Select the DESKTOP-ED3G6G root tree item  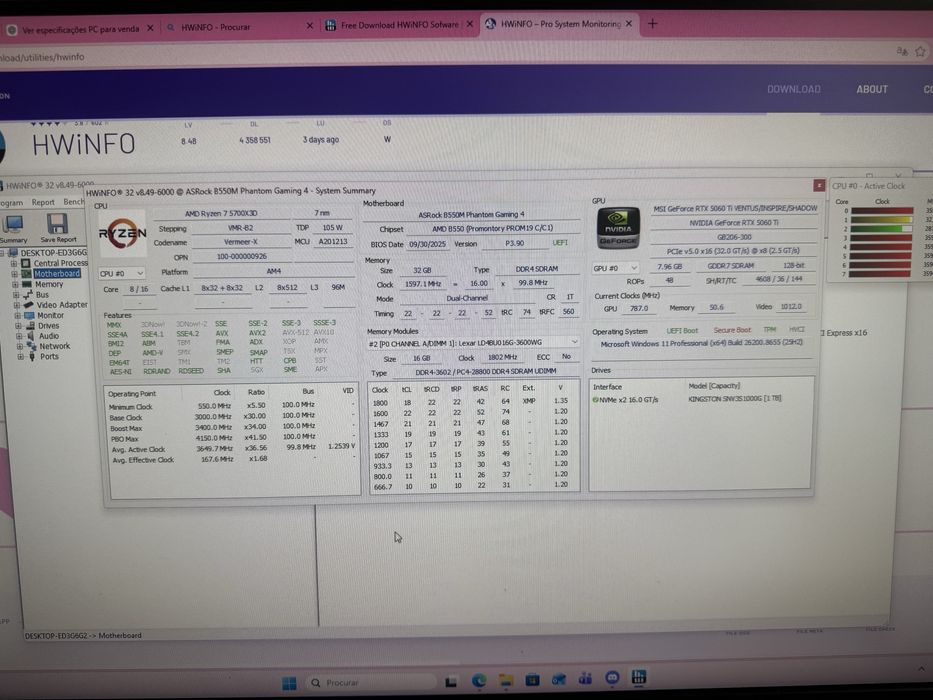54,252
